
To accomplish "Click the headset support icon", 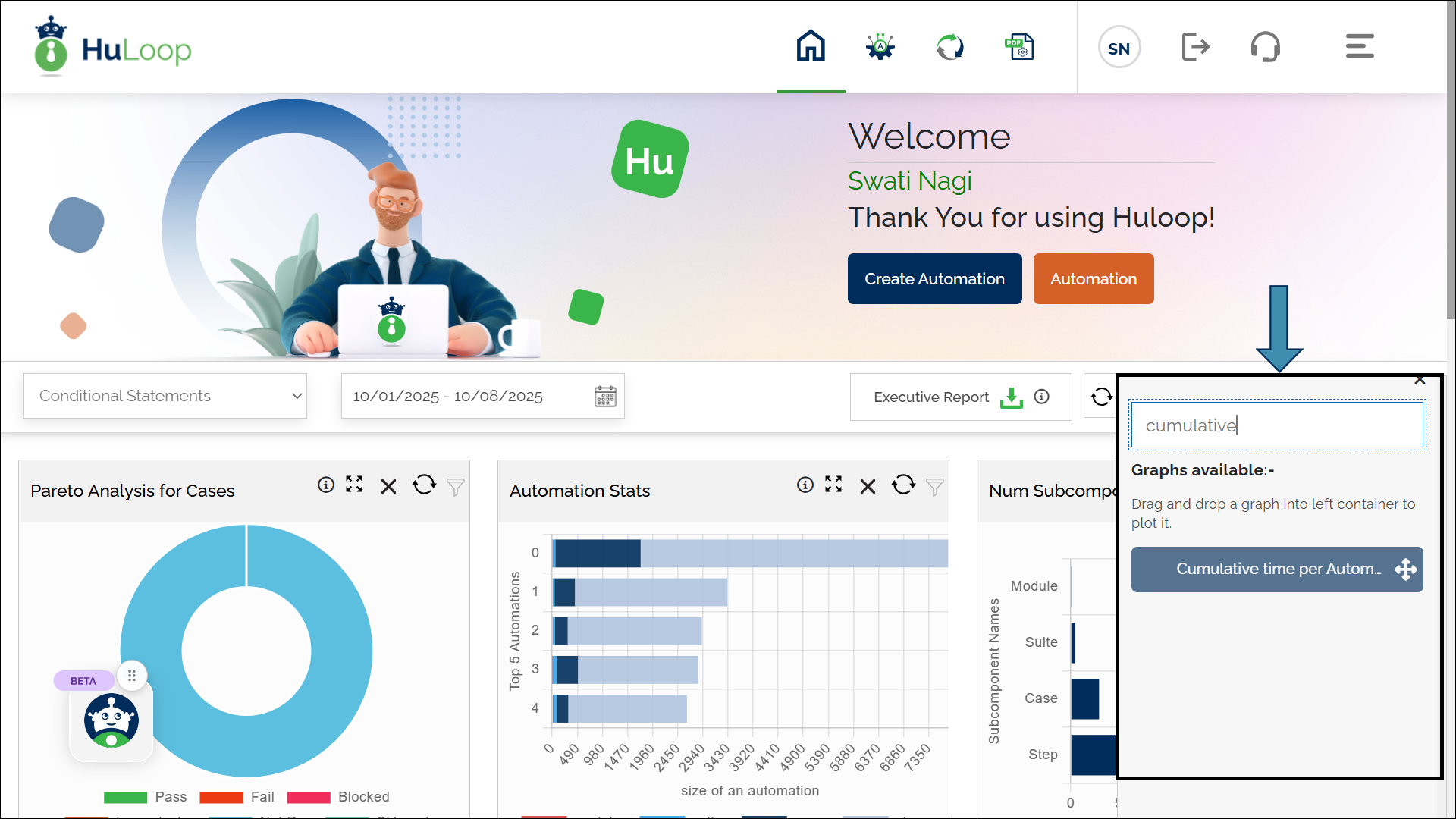I will (x=1266, y=46).
